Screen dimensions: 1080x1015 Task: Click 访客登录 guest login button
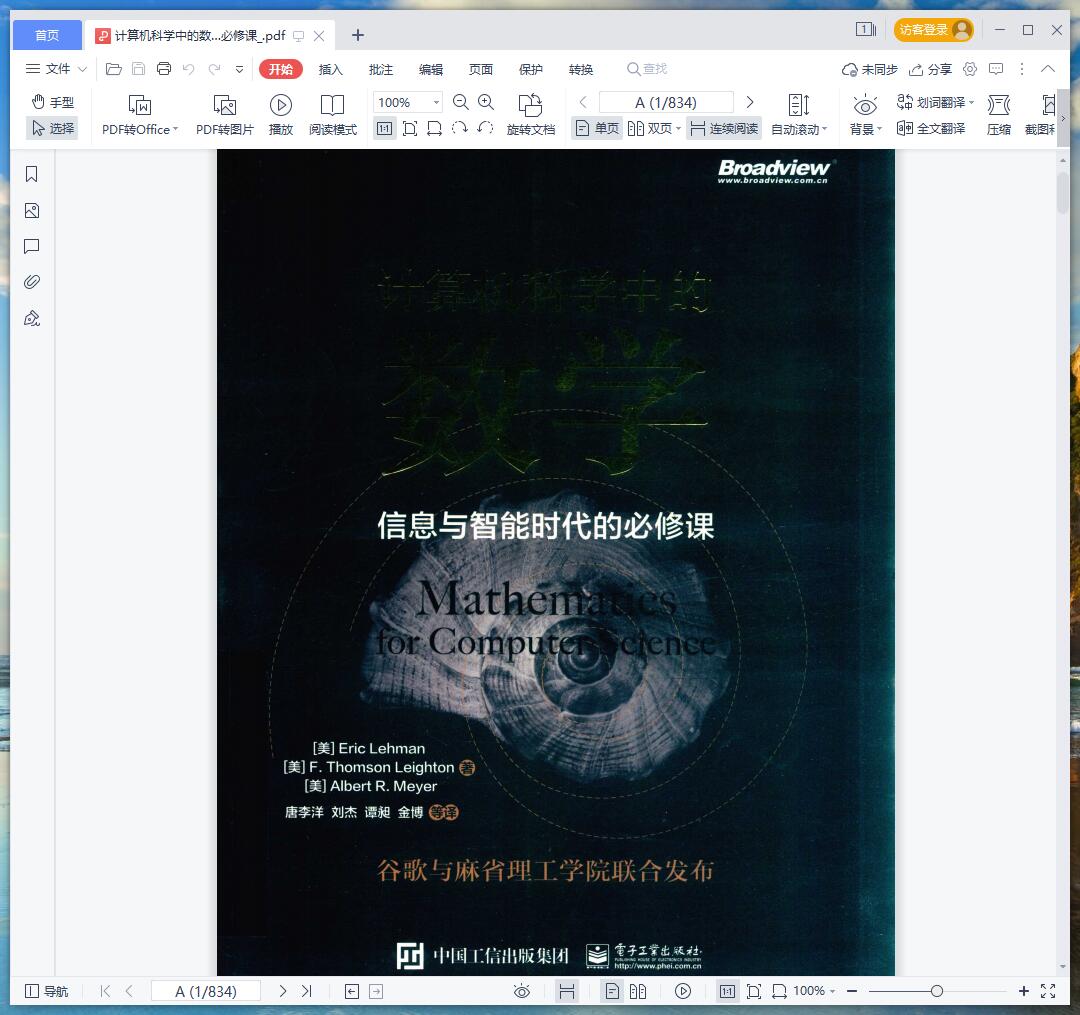pos(933,30)
